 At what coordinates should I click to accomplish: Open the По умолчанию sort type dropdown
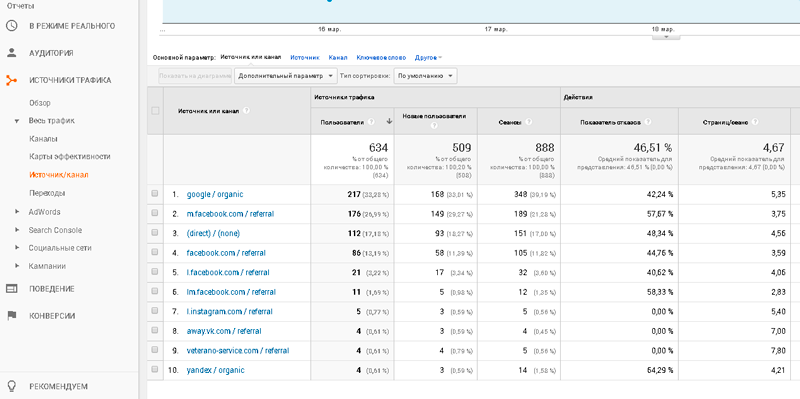[x=425, y=76]
